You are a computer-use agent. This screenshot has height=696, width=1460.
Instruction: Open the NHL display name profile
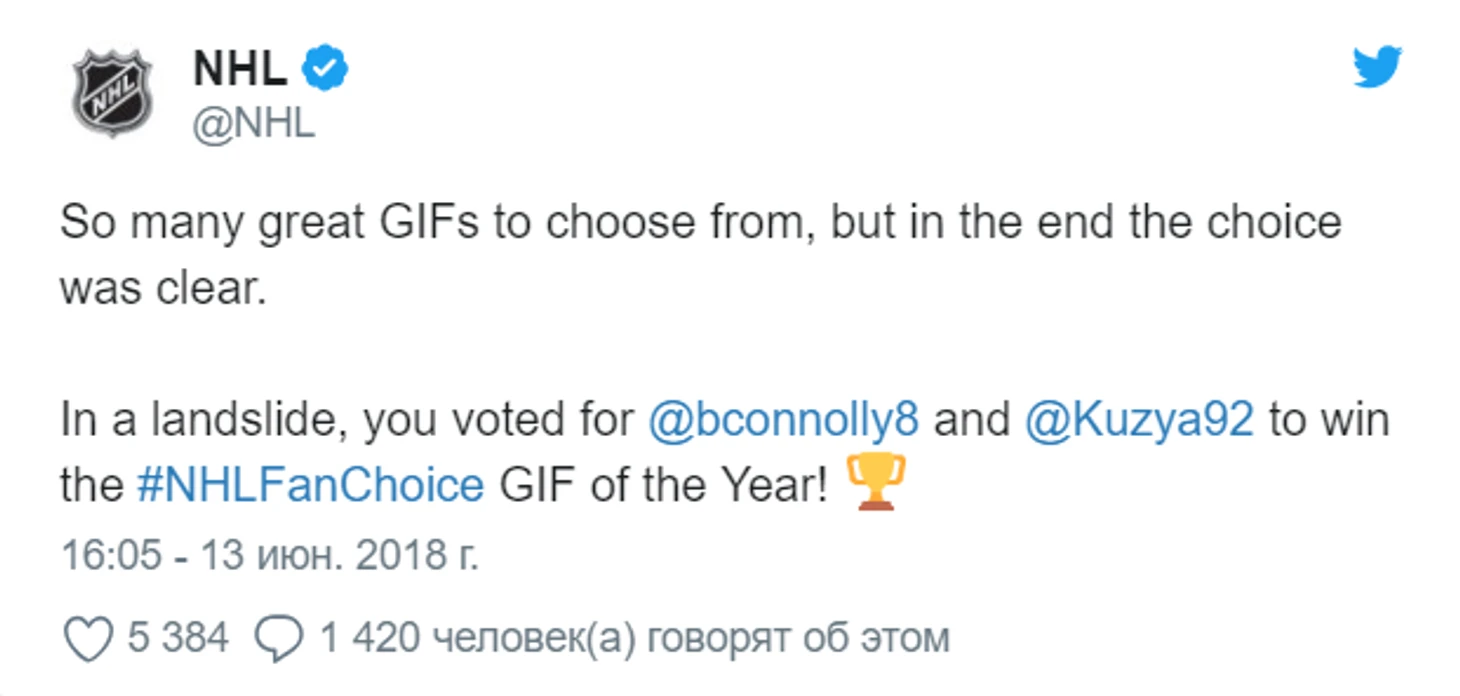[238, 68]
